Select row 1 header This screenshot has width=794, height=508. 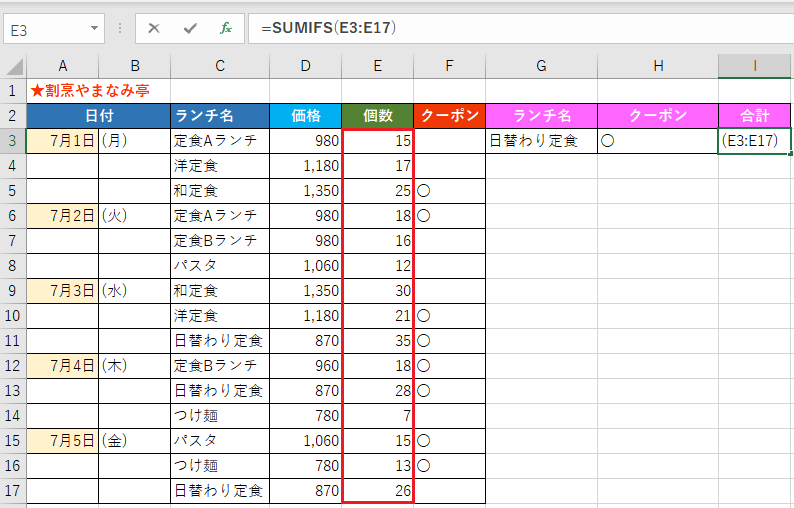13,91
